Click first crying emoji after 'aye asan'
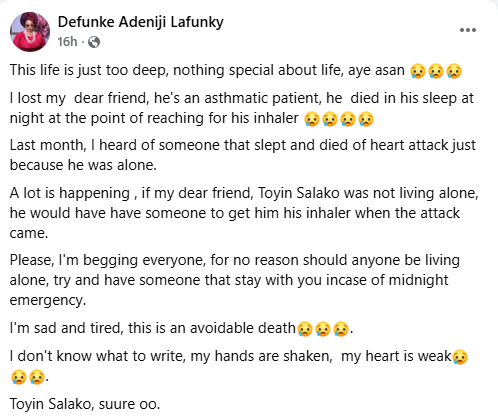This screenshot has height=418, width=498. point(418,71)
